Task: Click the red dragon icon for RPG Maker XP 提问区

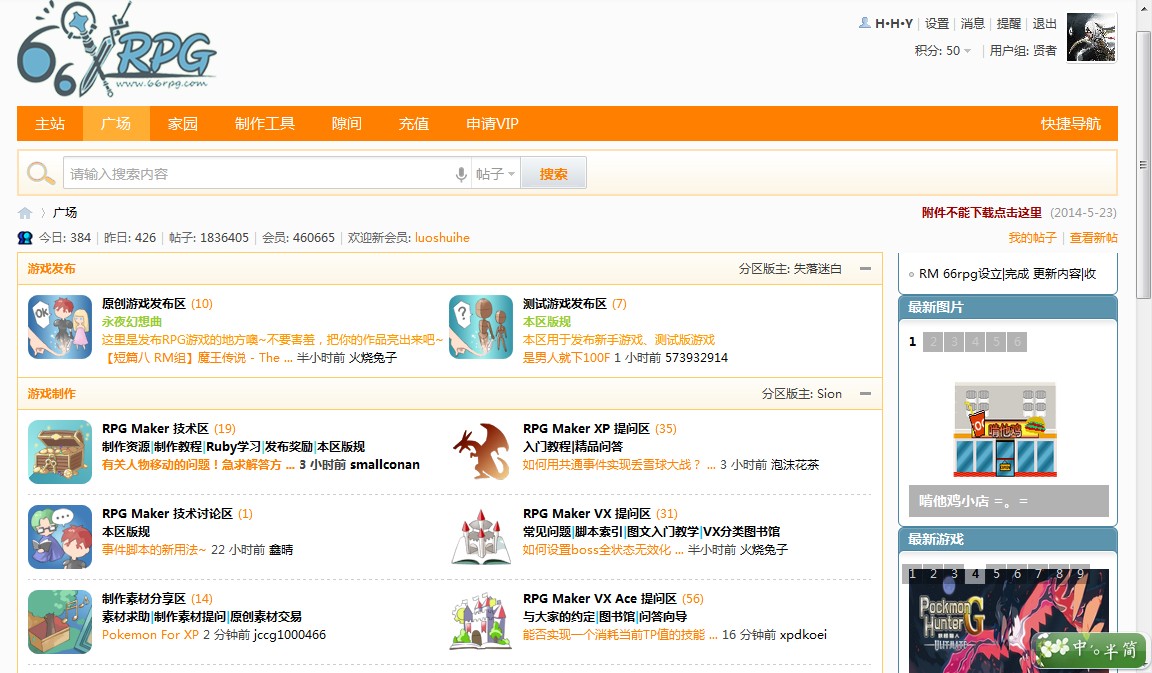Action: click(x=480, y=452)
